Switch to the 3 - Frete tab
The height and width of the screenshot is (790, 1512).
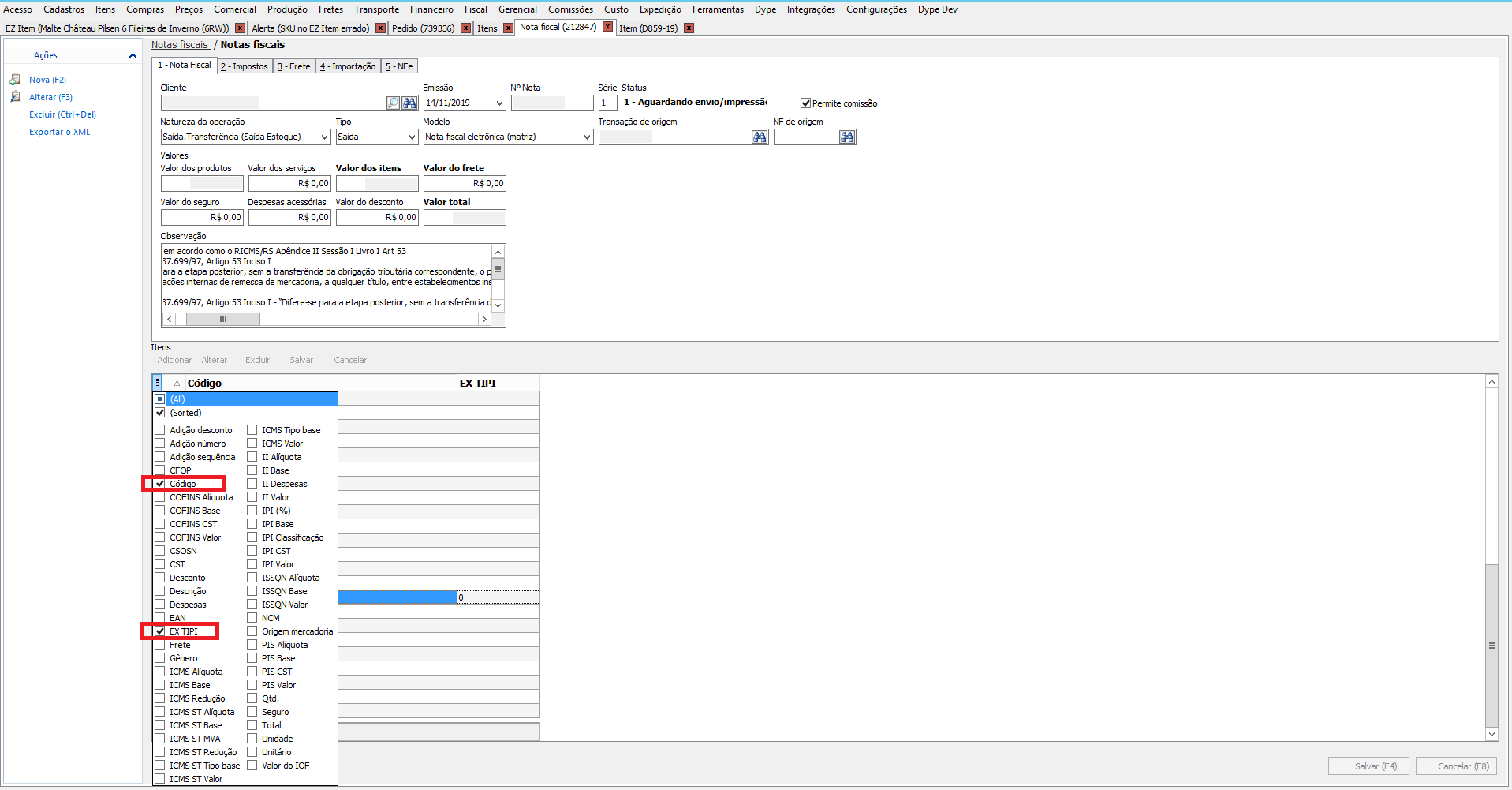pyautogui.click(x=293, y=66)
